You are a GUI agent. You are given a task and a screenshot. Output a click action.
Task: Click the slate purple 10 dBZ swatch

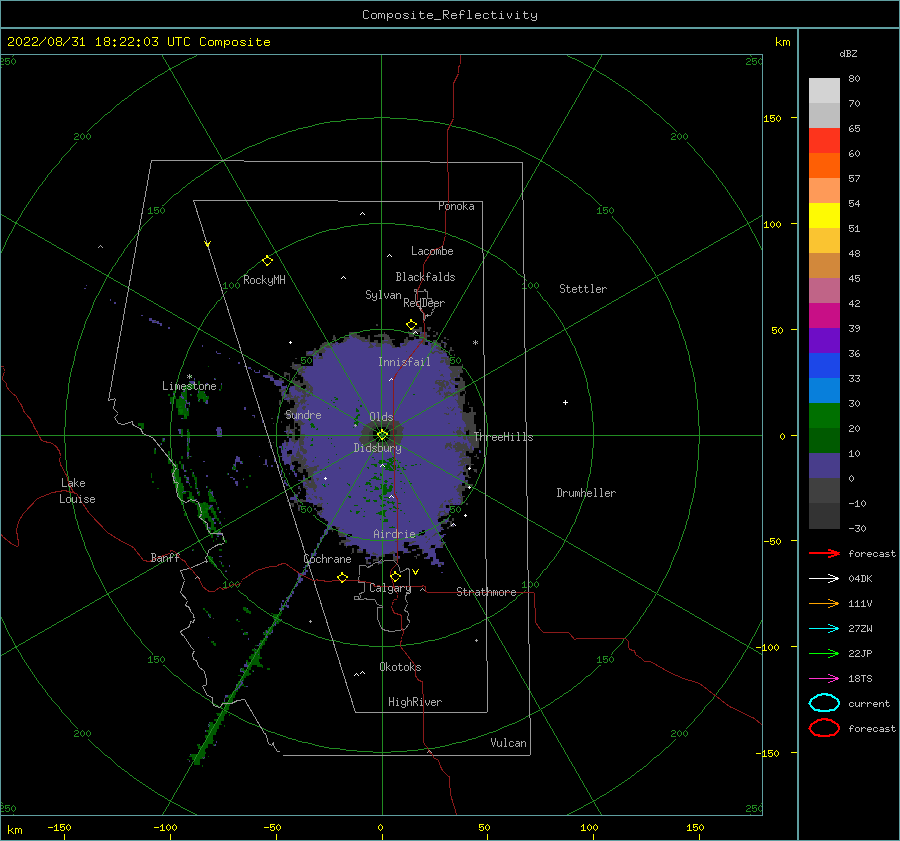click(824, 466)
